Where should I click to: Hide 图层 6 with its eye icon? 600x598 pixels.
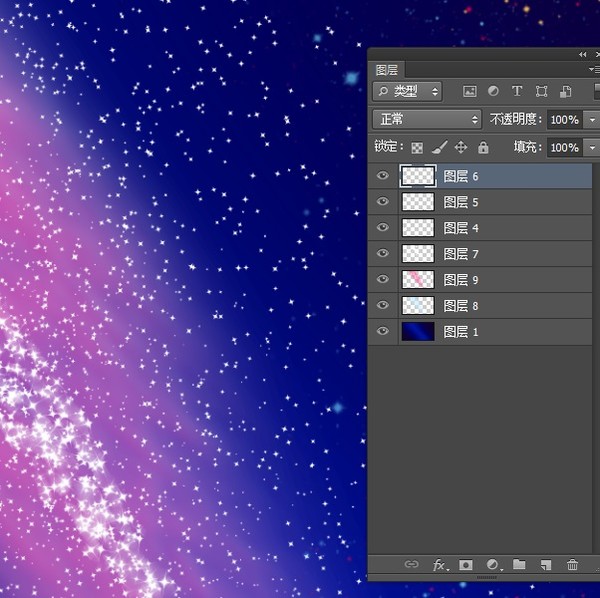coord(382,175)
